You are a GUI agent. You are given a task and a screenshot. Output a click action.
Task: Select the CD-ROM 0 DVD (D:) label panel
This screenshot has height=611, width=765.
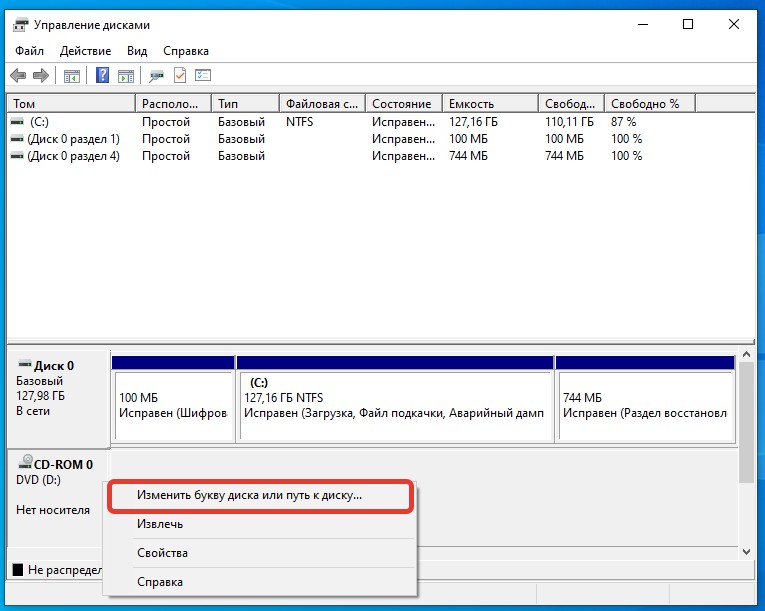[x=58, y=498]
